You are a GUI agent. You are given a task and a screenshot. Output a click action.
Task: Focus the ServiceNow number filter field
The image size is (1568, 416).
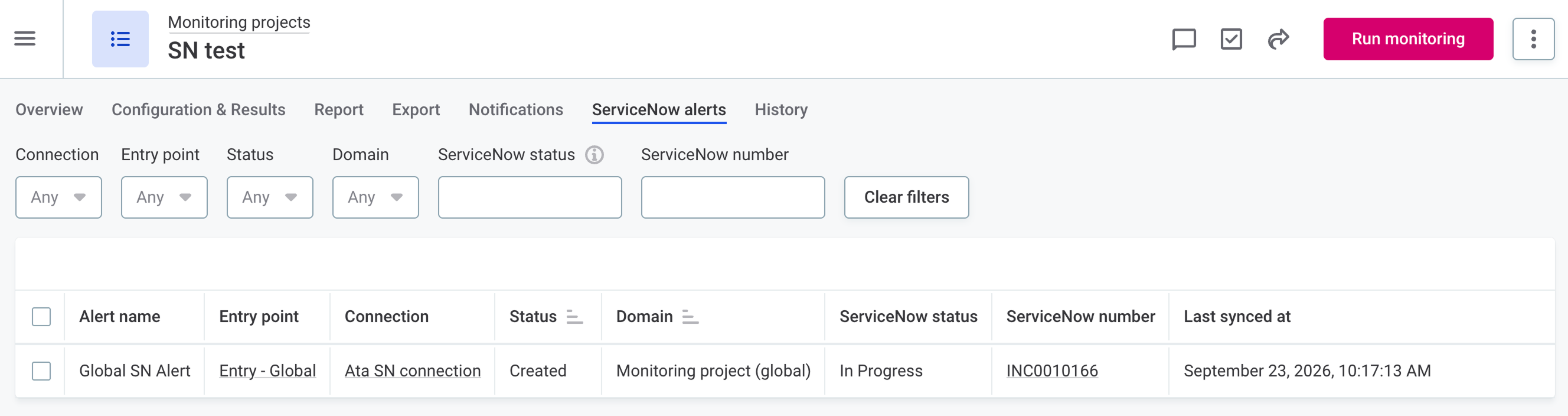pos(733,197)
